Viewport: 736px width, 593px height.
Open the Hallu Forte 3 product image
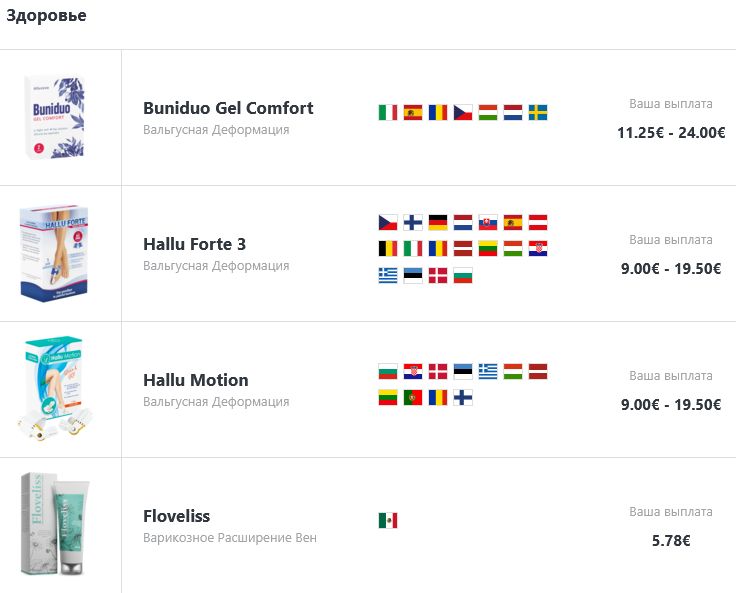coord(60,253)
